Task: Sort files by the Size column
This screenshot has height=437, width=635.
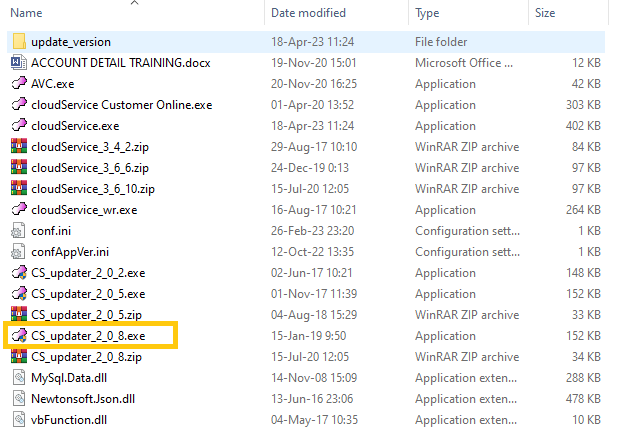Action: [545, 13]
